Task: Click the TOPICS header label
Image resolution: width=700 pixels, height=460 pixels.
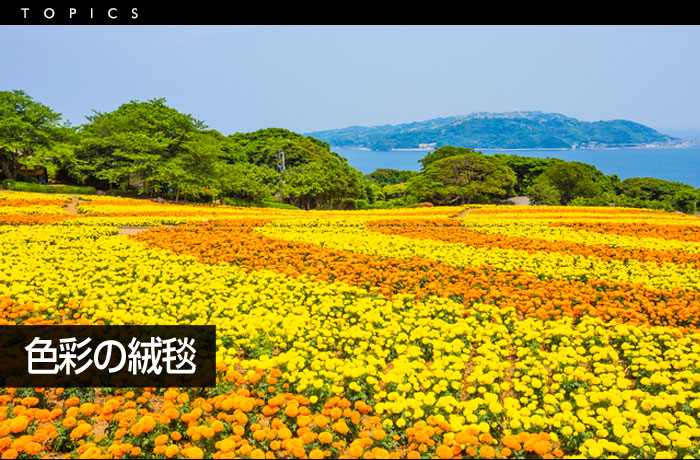Action: 80,13
